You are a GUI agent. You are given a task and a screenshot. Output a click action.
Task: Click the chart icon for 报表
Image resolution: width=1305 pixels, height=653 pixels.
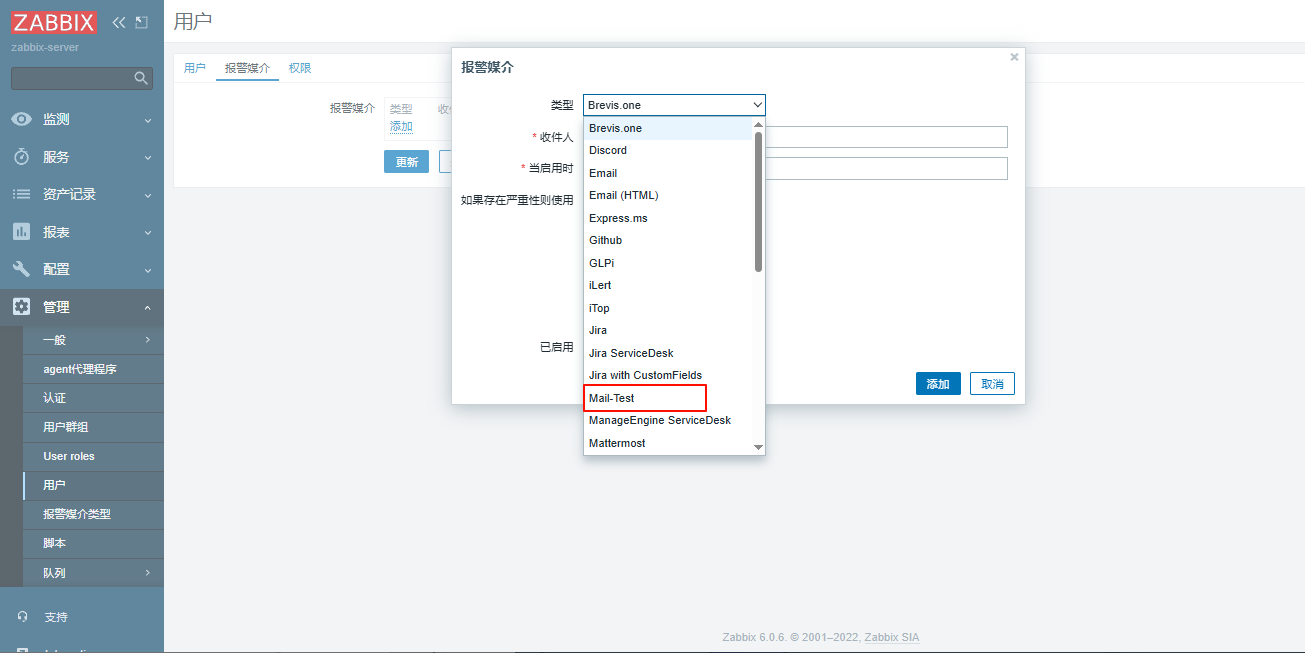[21, 232]
